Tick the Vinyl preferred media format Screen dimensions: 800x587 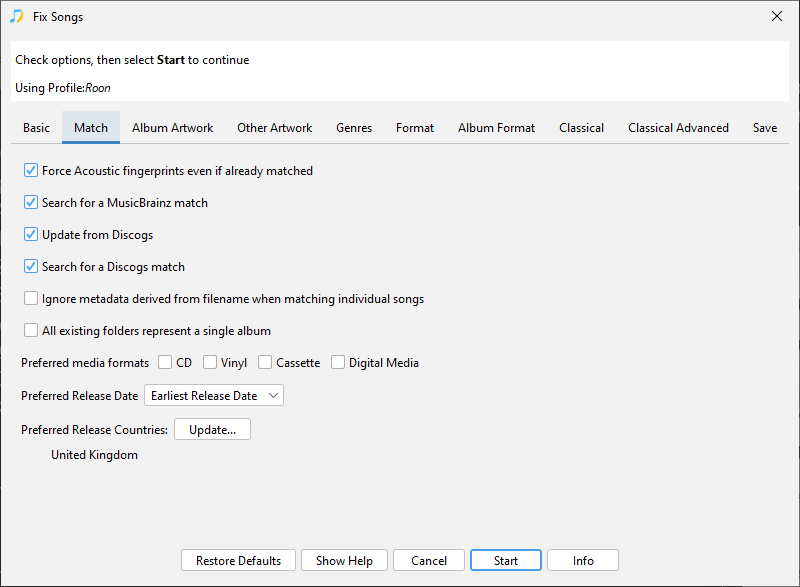[210, 362]
